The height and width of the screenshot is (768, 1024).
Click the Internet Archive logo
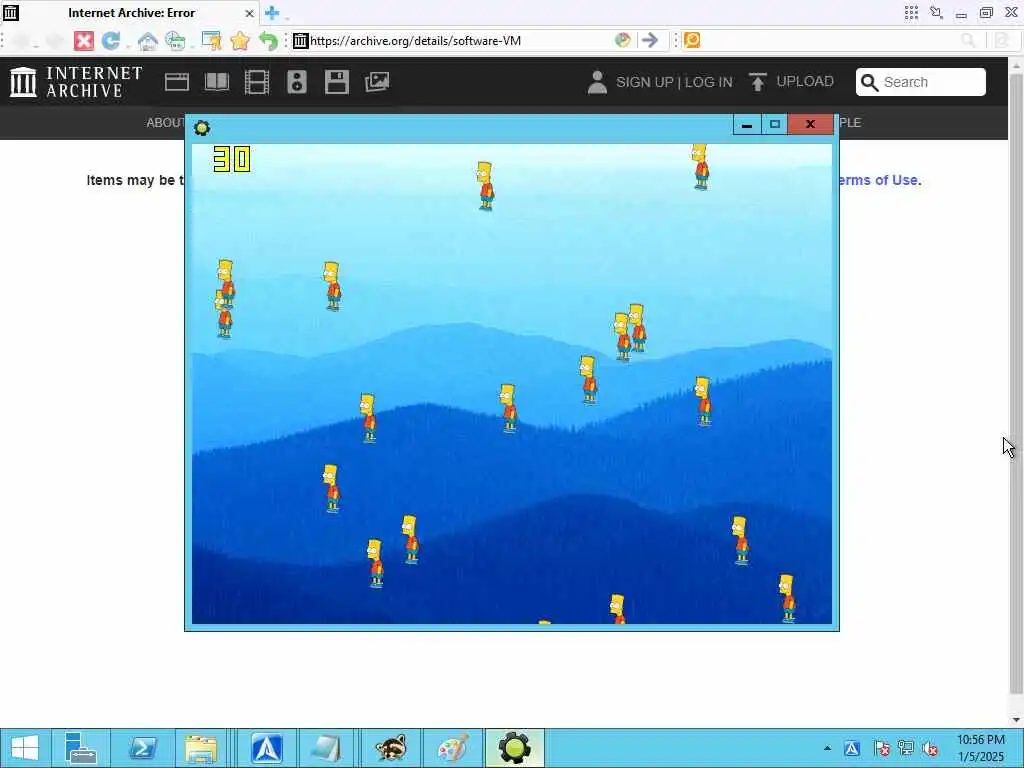coord(76,82)
